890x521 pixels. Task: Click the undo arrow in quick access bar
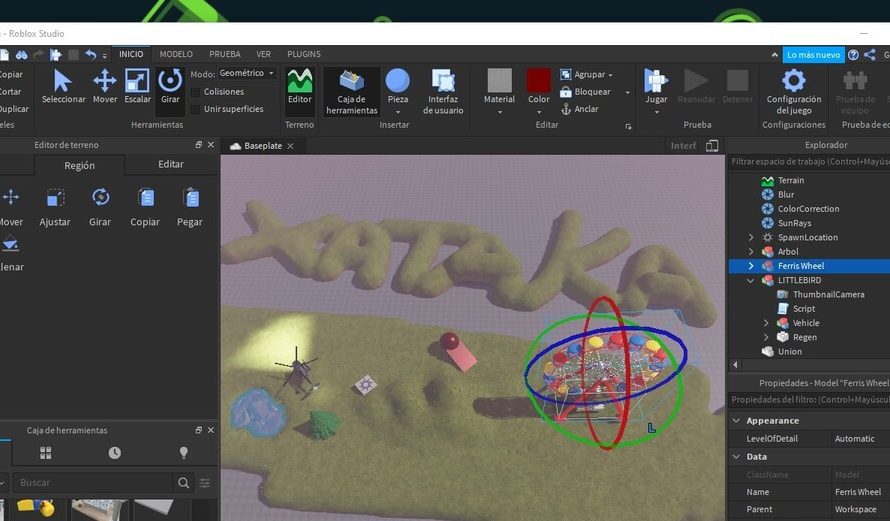click(91, 54)
